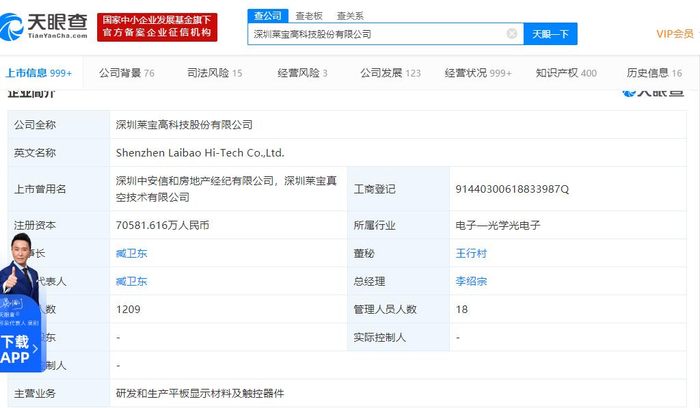The height and width of the screenshot is (408, 700).
Task: Switch to the 查关系 search tab
Action: pos(350,16)
